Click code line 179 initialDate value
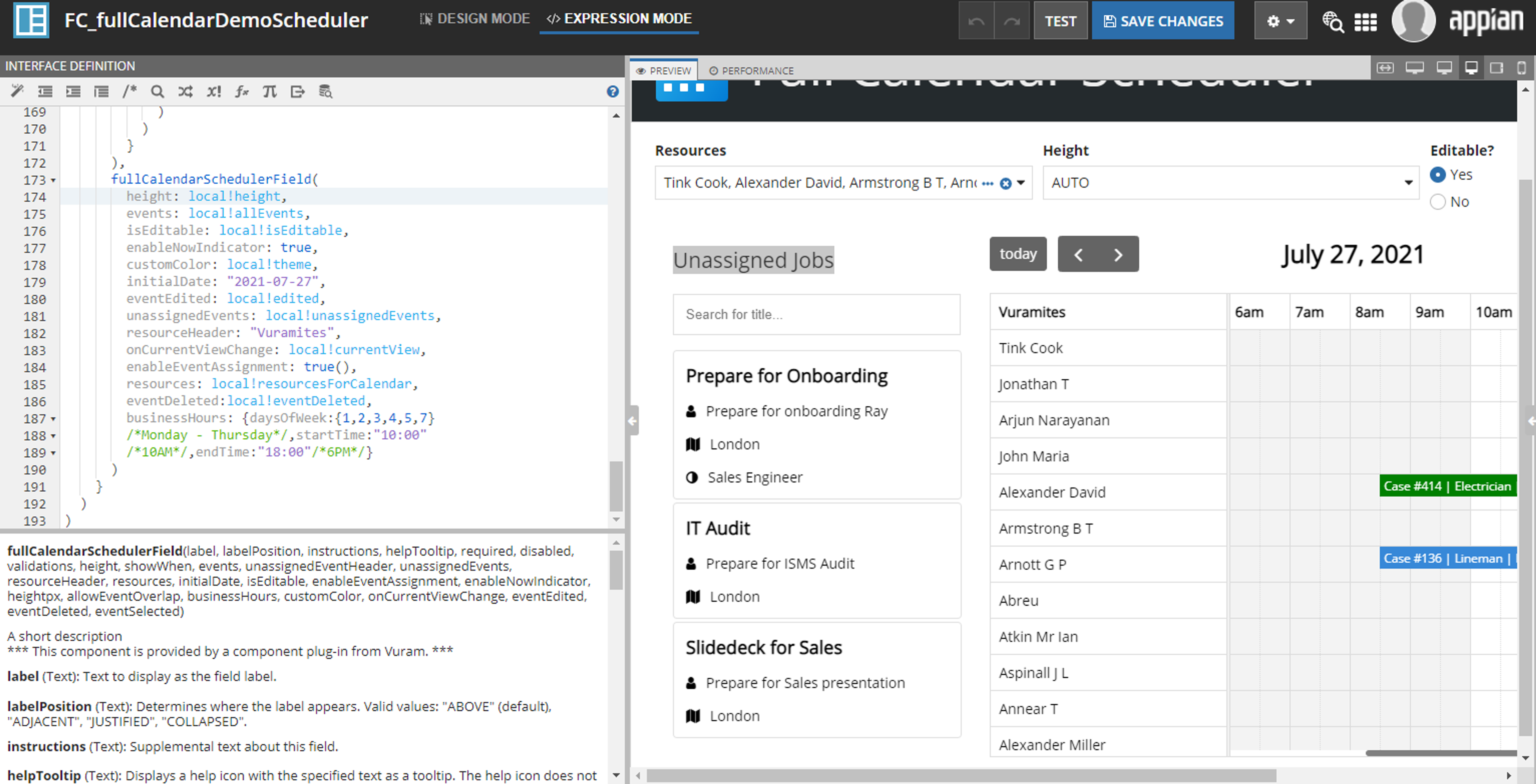This screenshot has width=1536, height=784. coord(272,282)
